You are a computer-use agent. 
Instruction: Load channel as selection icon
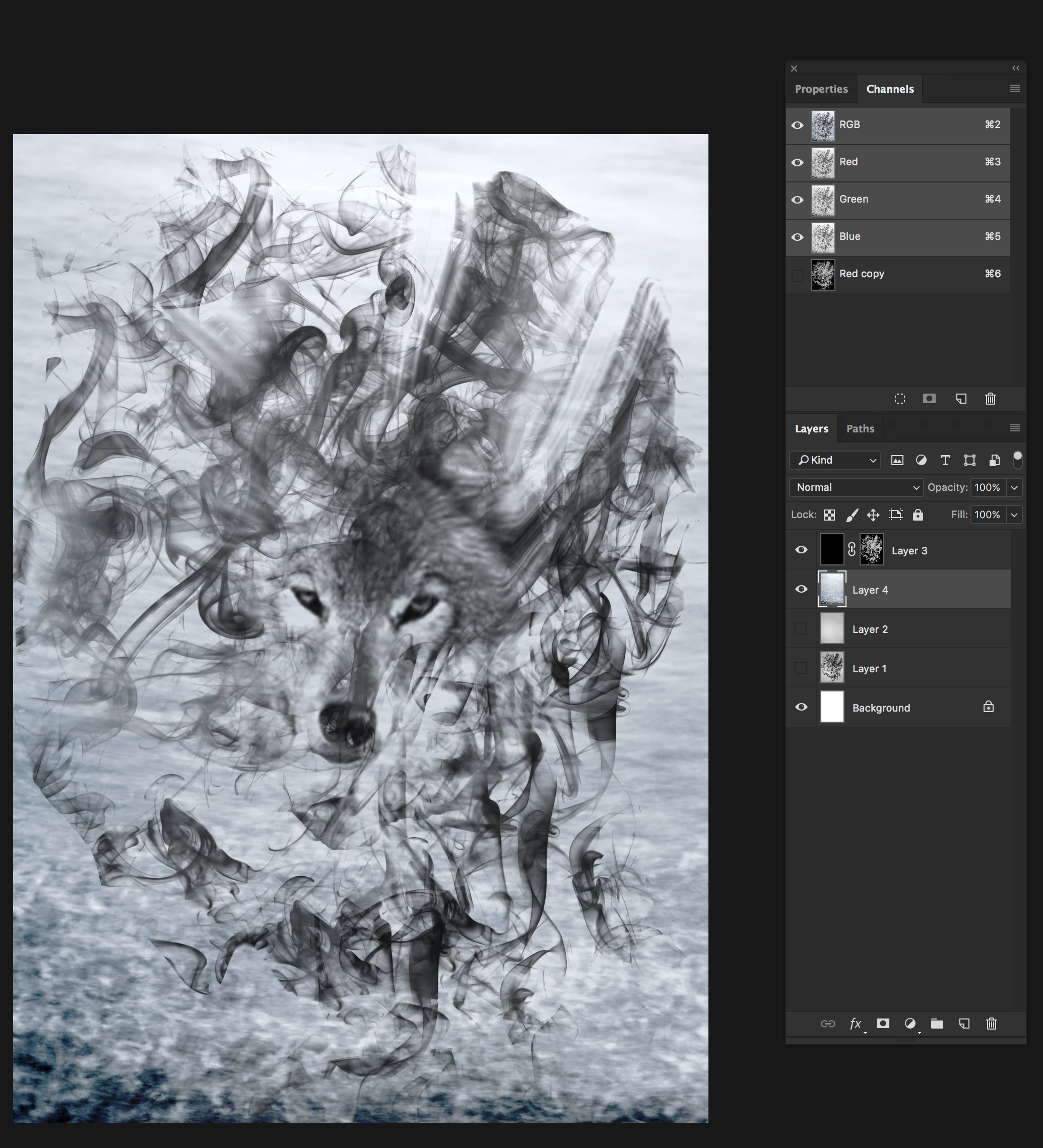click(x=899, y=399)
